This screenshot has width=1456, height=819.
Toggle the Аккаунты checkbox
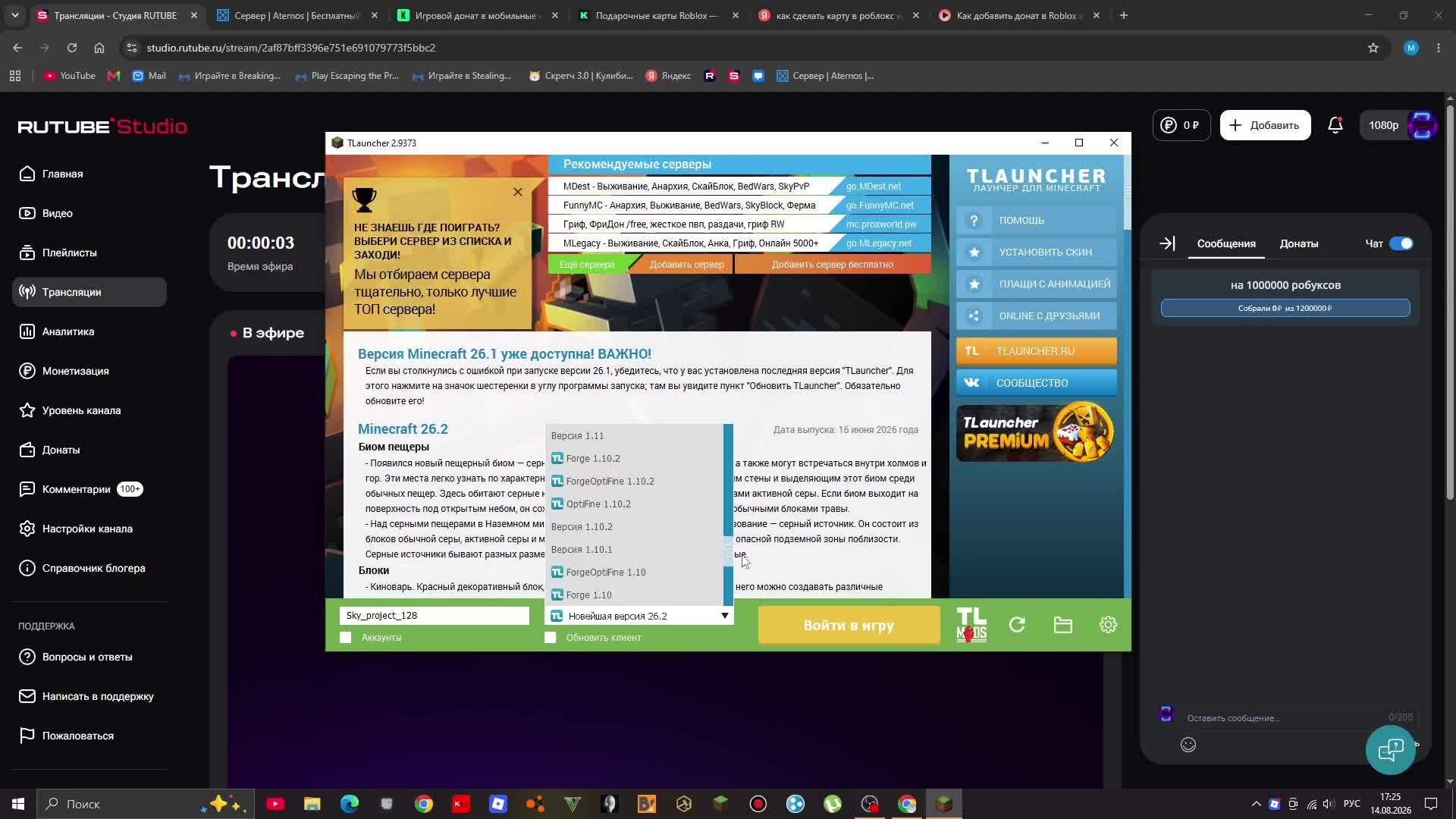coord(346,638)
